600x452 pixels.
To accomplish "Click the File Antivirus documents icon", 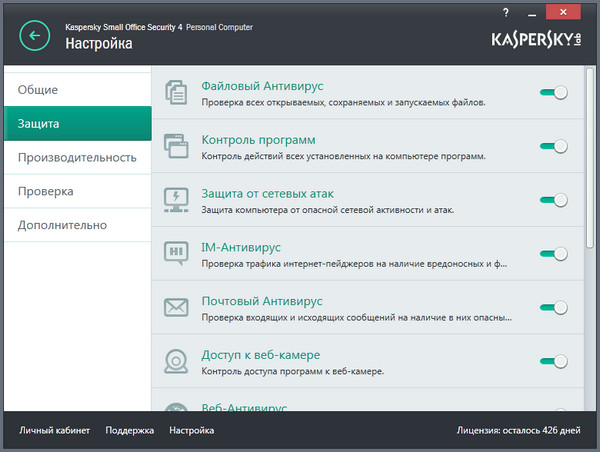I will pos(176,92).
